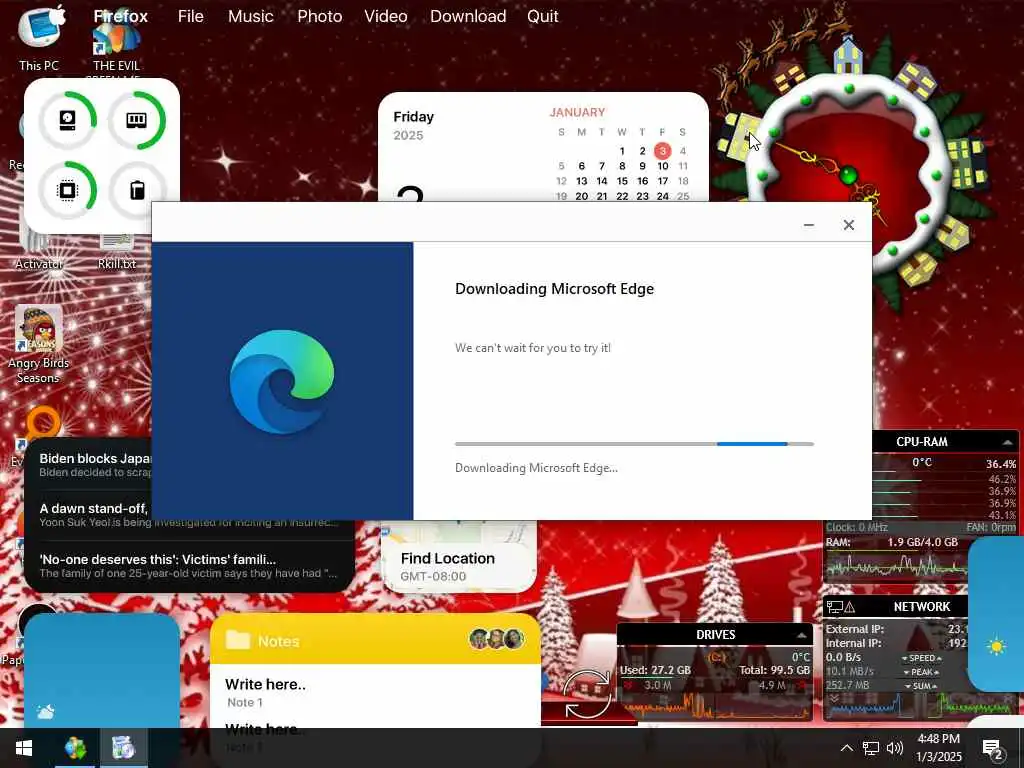Click the folder icon in Notes widget
The image size is (1024, 768).
tap(238, 640)
